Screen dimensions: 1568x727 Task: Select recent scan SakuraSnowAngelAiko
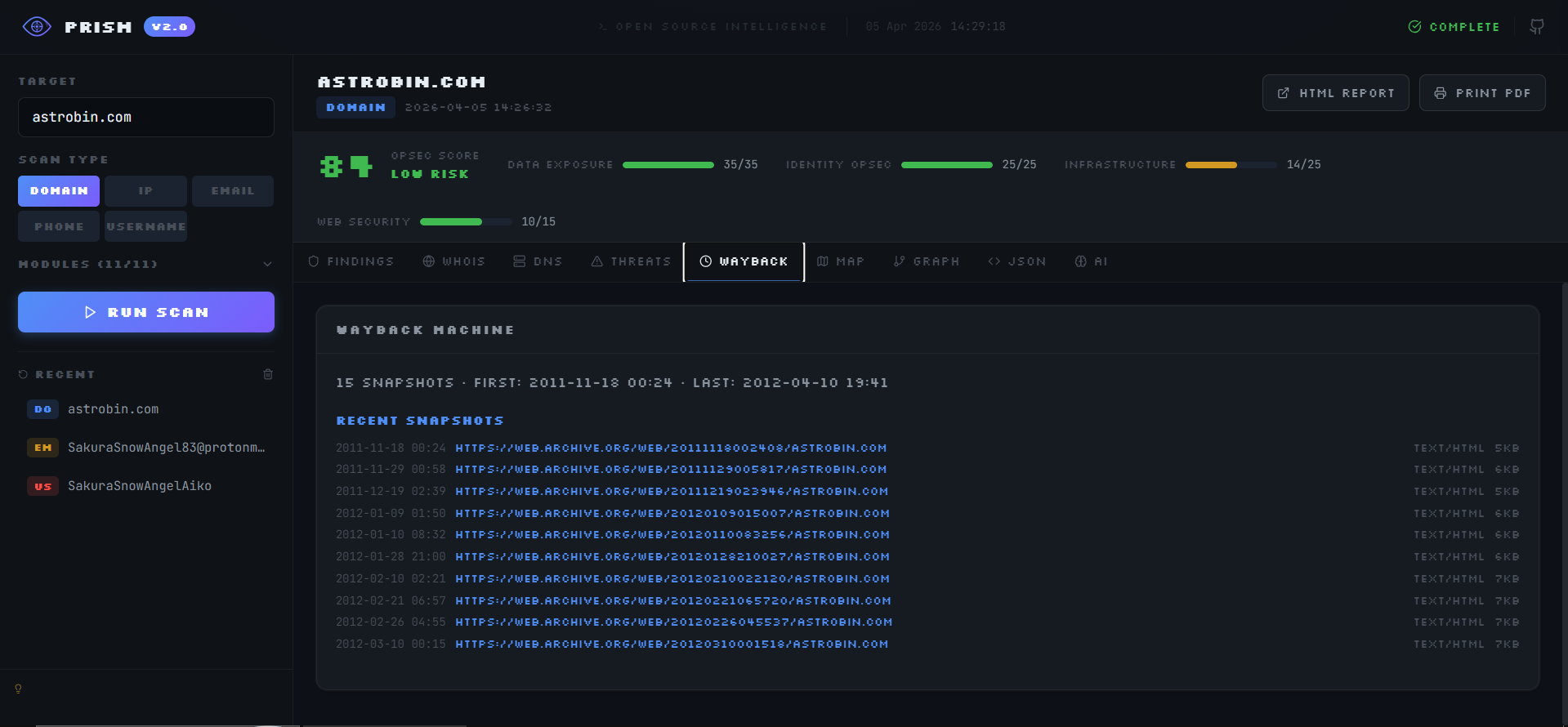pyautogui.click(x=146, y=486)
